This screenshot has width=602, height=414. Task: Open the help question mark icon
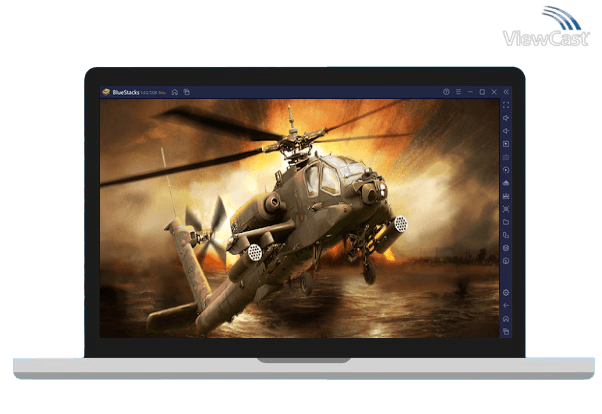pos(446,92)
